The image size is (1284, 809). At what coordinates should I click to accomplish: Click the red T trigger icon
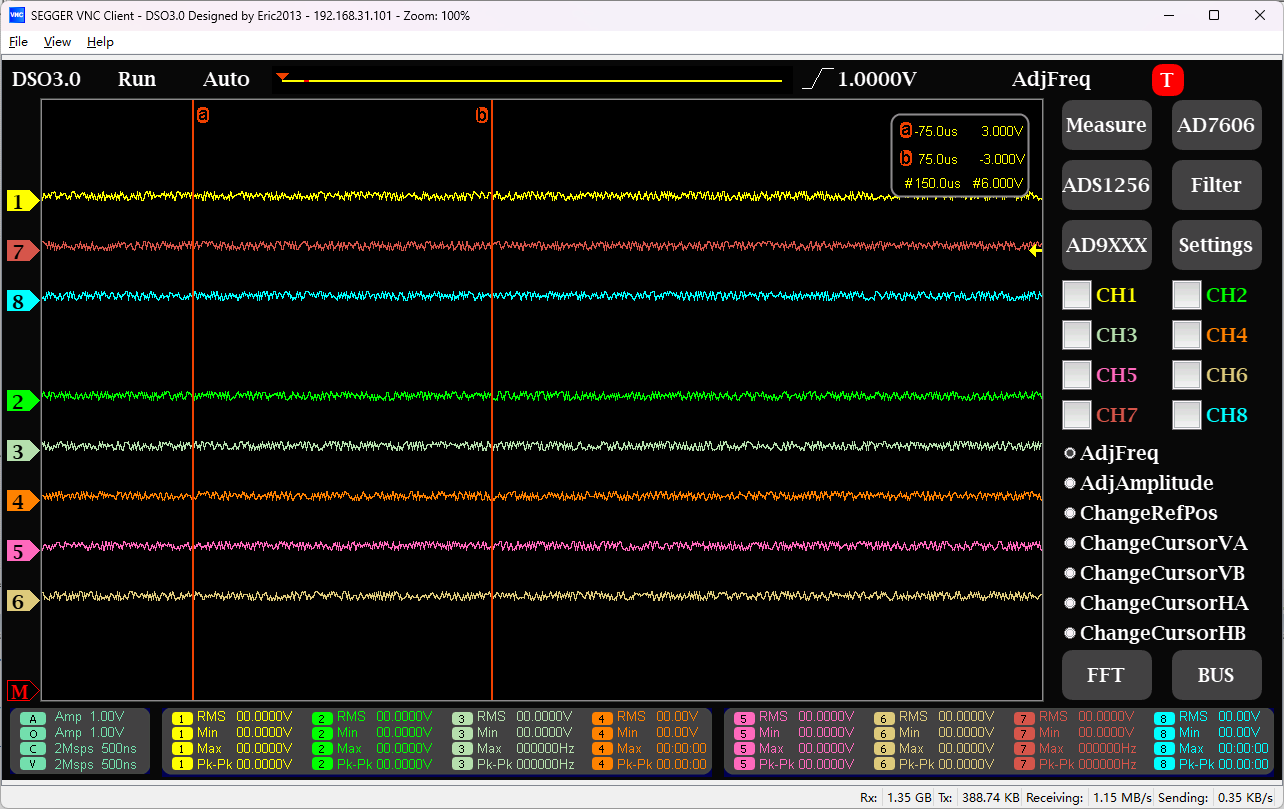pyautogui.click(x=1167, y=80)
